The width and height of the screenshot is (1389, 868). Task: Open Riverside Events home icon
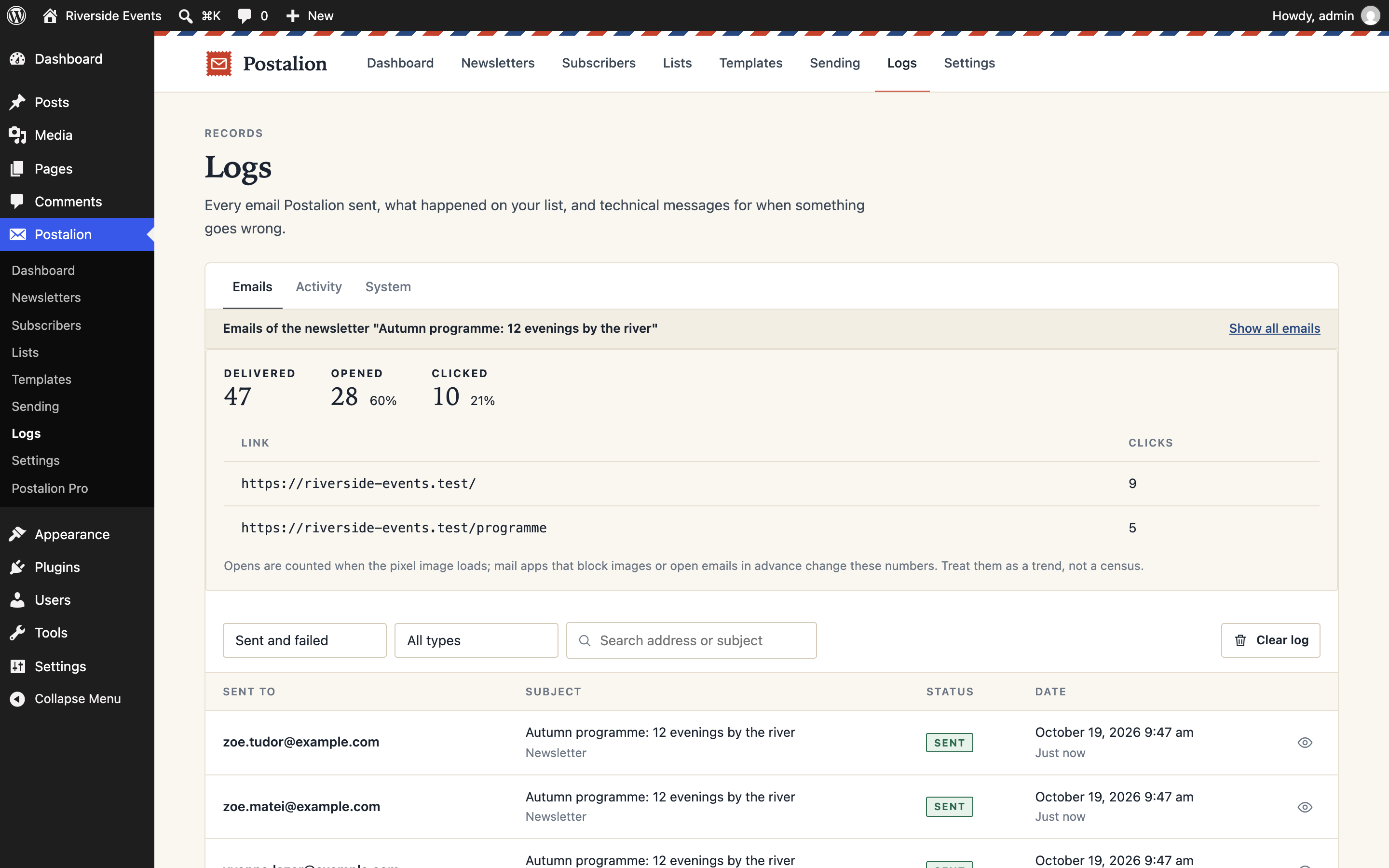[50, 15]
